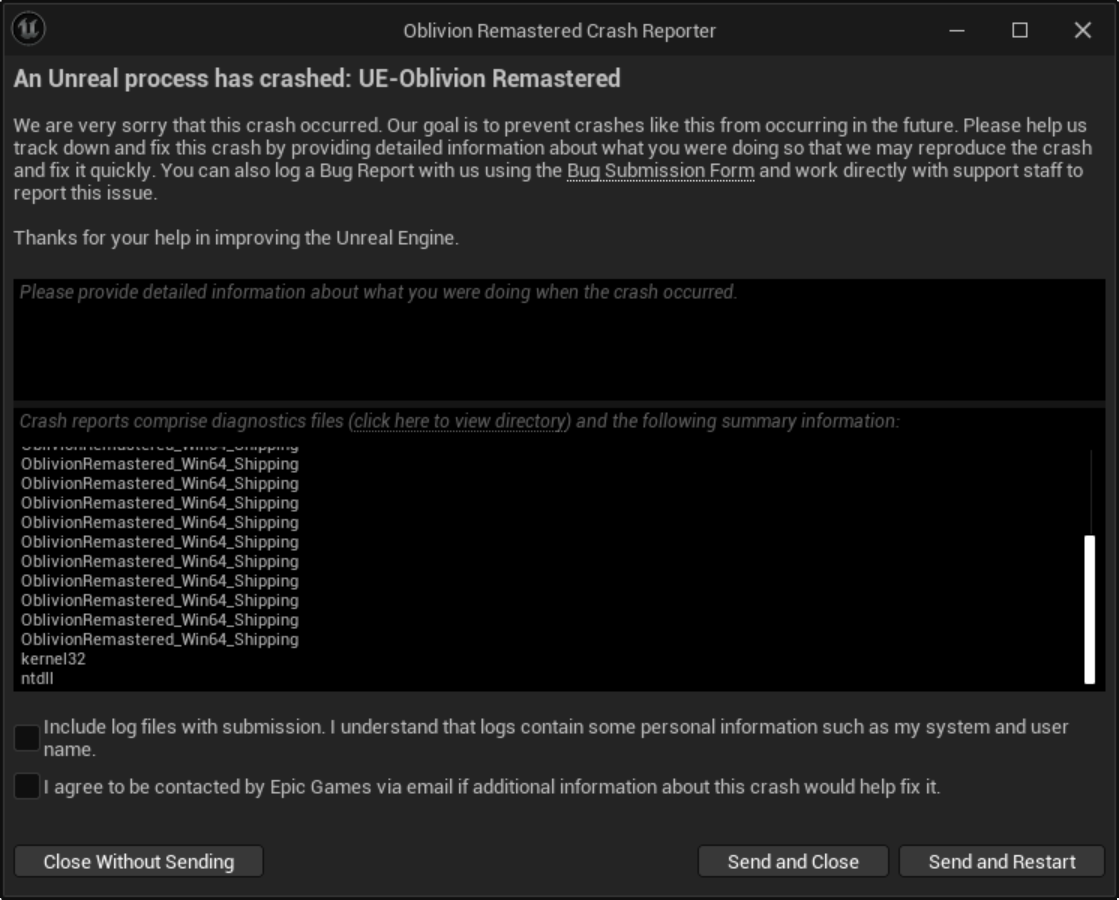The height and width of the screenshot is (900, 1119).
Task: Close the Crash Reporter with the X
Action: 1083,30
